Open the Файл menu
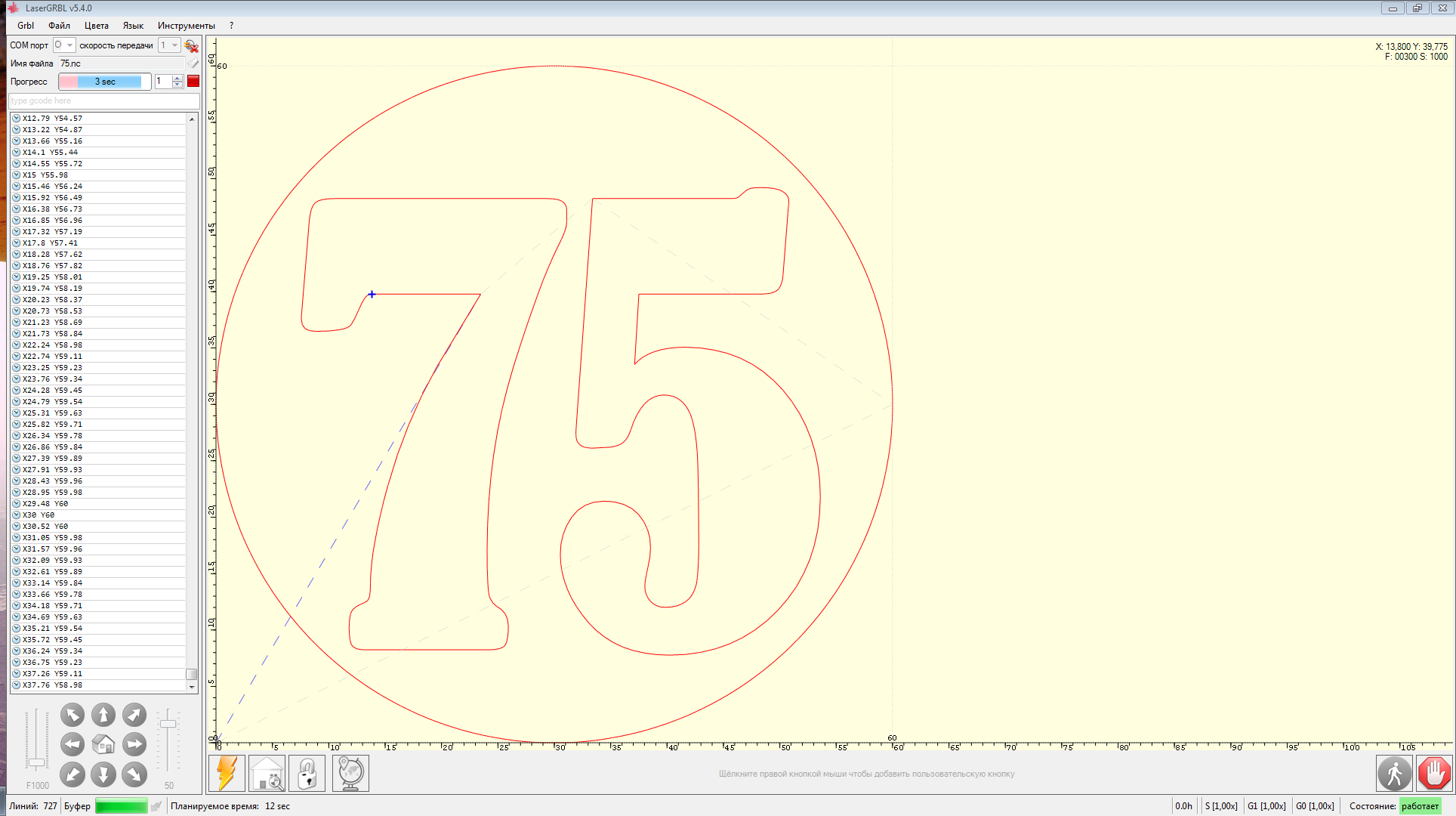The height and width of the screenshot is (816, 1456). pyautogui.click(x=59, y=26)
